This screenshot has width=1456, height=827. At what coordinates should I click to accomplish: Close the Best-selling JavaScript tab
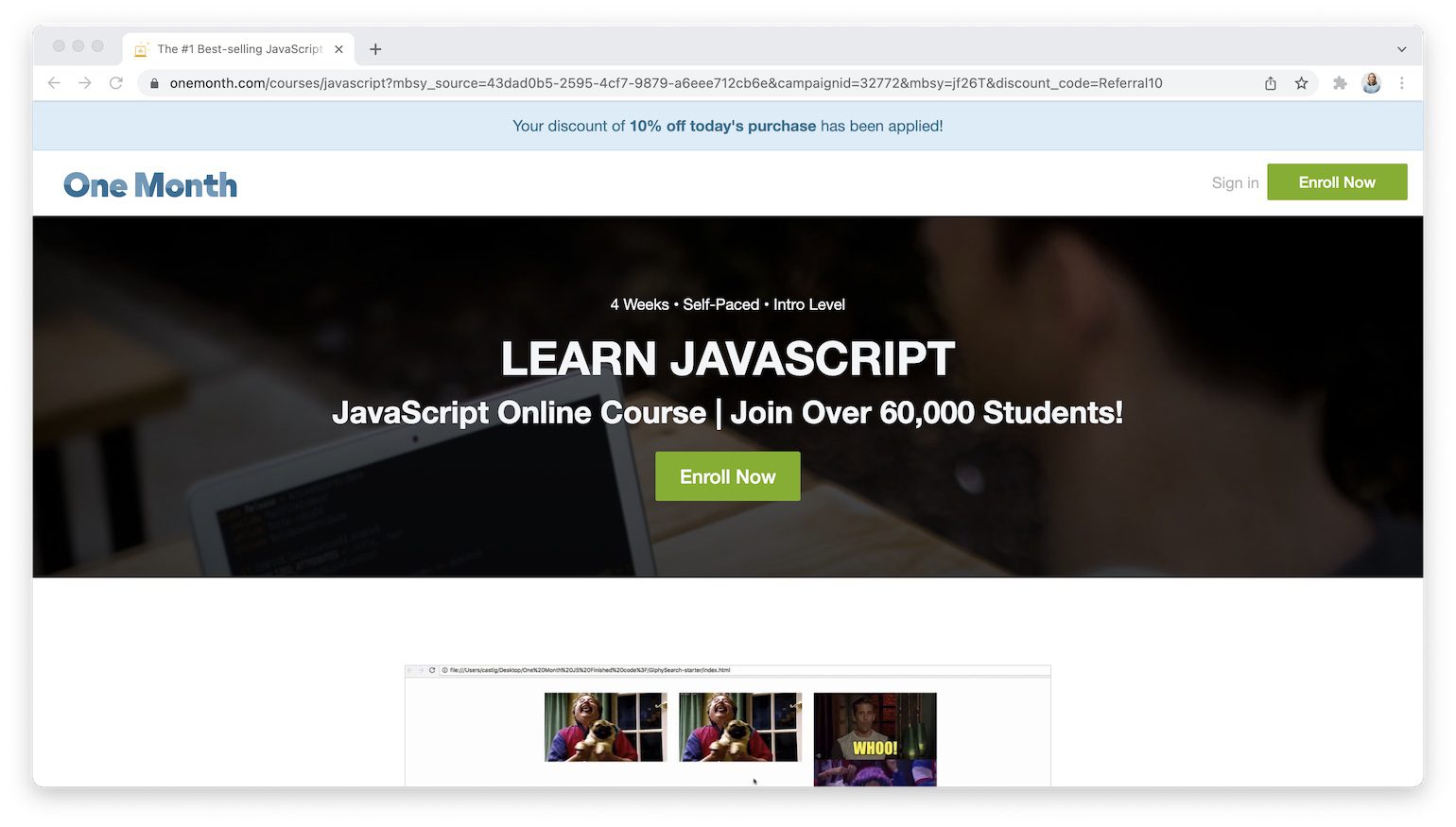(338, 49)
